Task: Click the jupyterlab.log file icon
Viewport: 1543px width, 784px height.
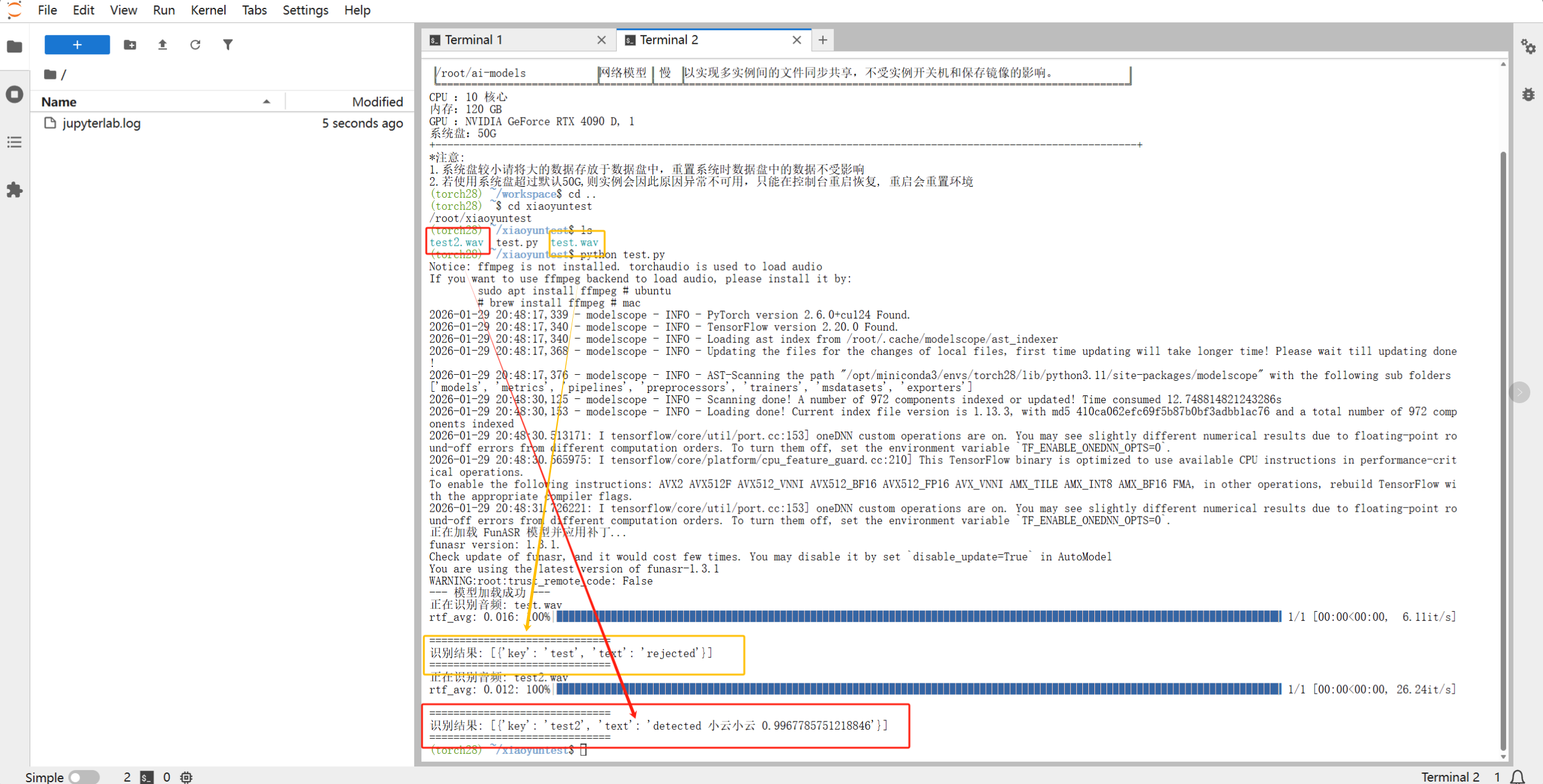Action: [50, 123]
